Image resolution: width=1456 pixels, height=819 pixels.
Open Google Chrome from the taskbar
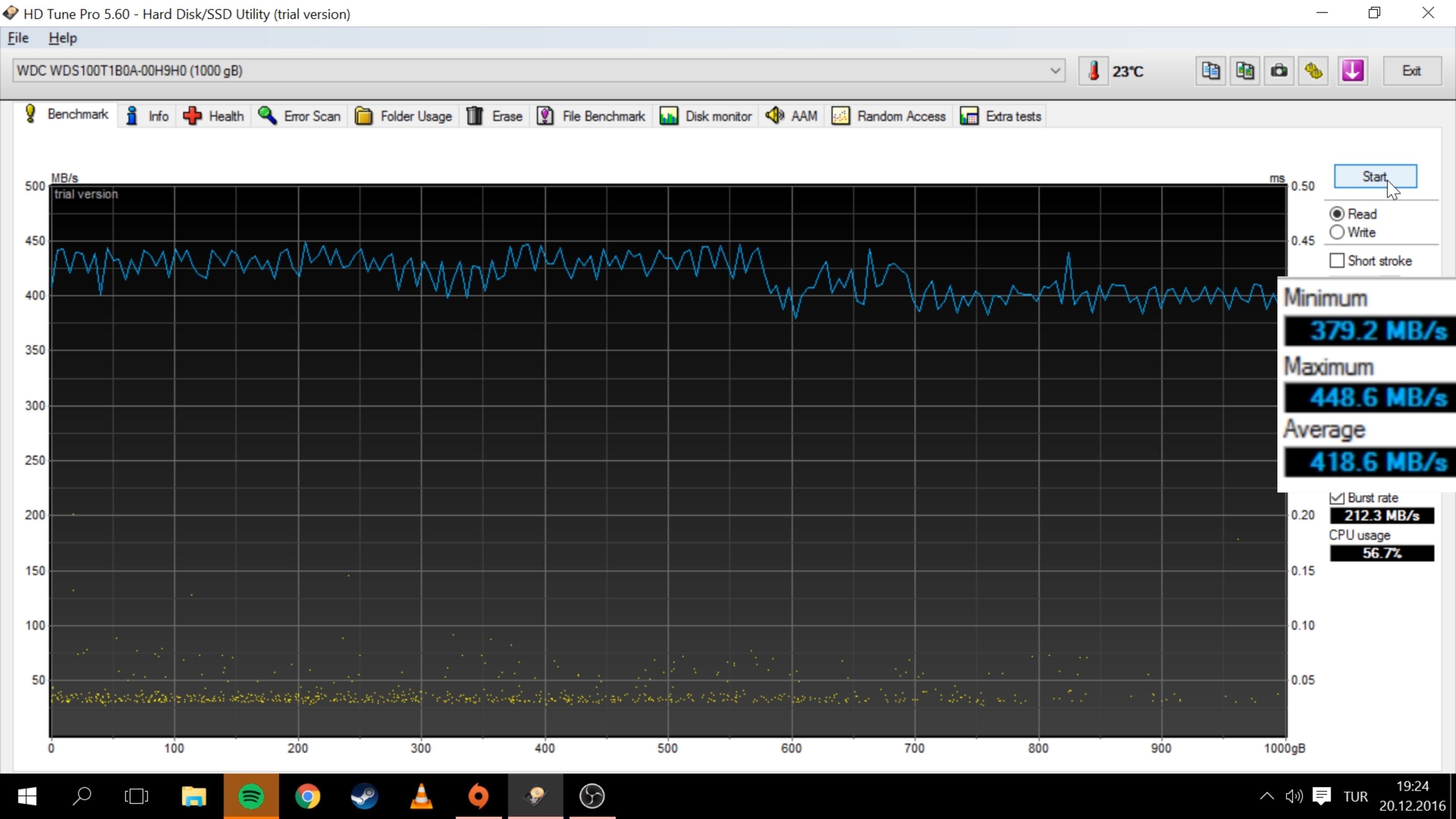click(308, 796)
